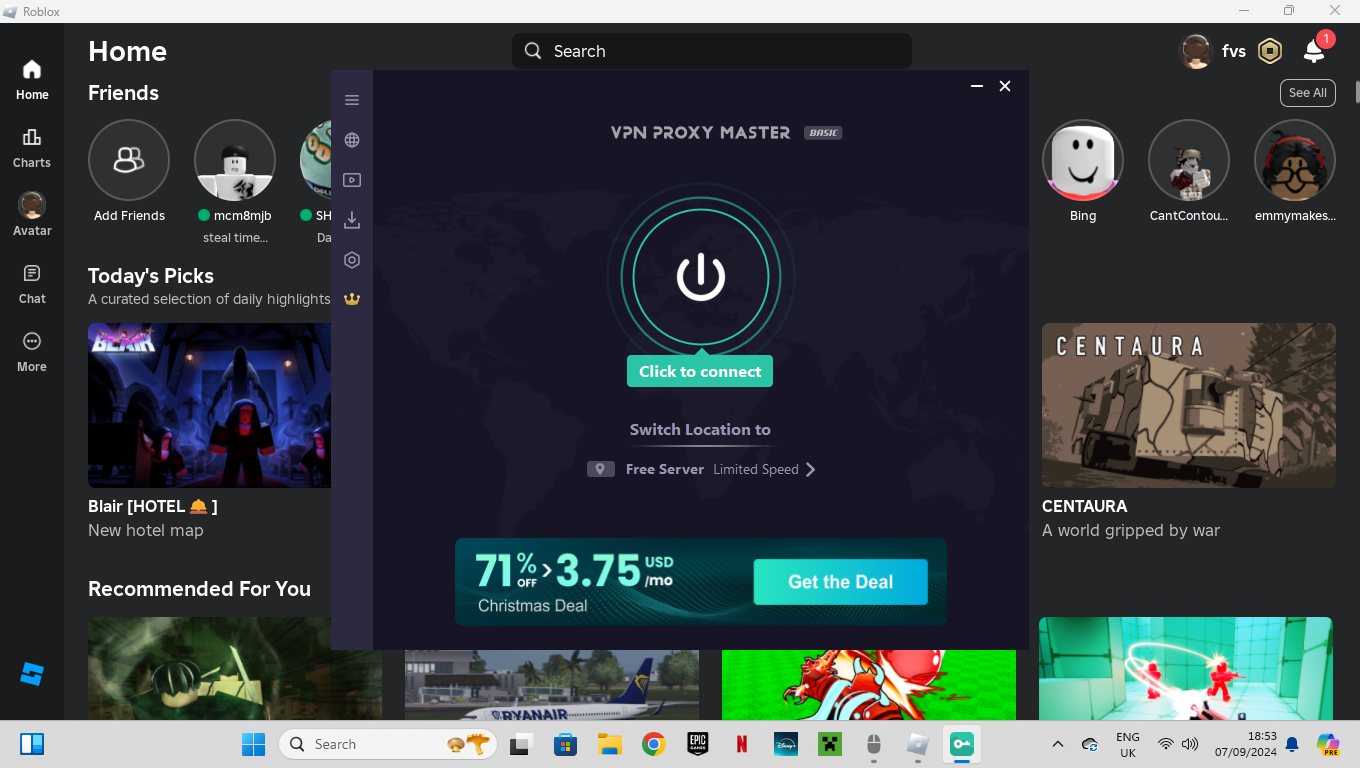
Task: Open Epic Games launcher from taskbar
Action: pyautogui.click(x=697, y=744)
